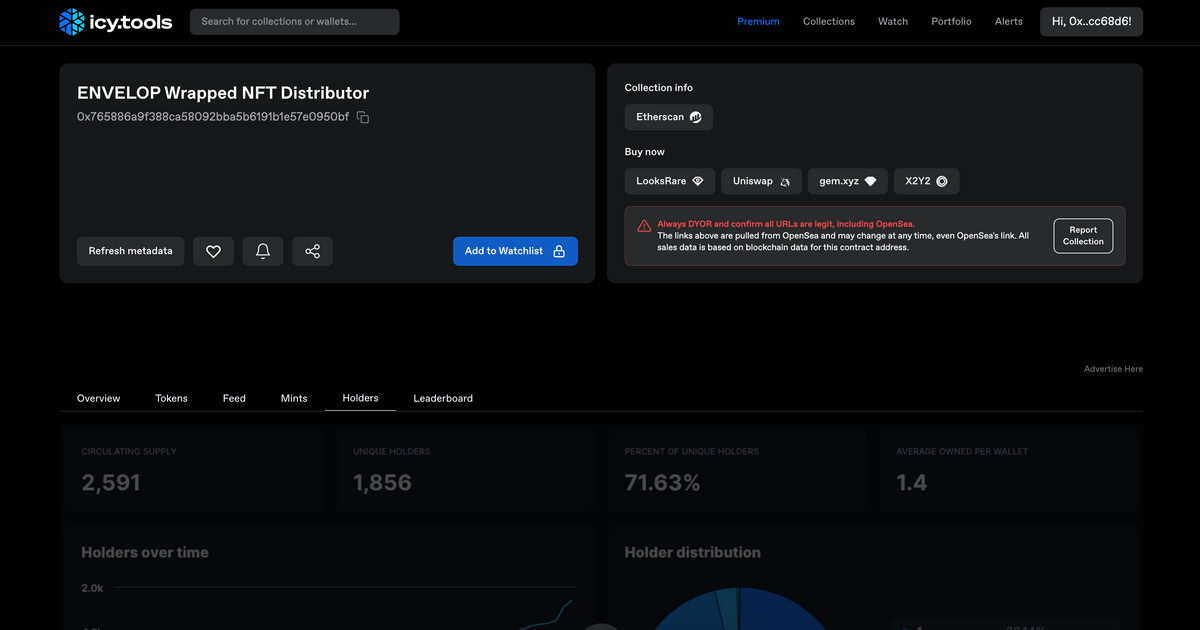Open Etherscan collection info link
Viewport: 1200px width, 630px height.
669,117
